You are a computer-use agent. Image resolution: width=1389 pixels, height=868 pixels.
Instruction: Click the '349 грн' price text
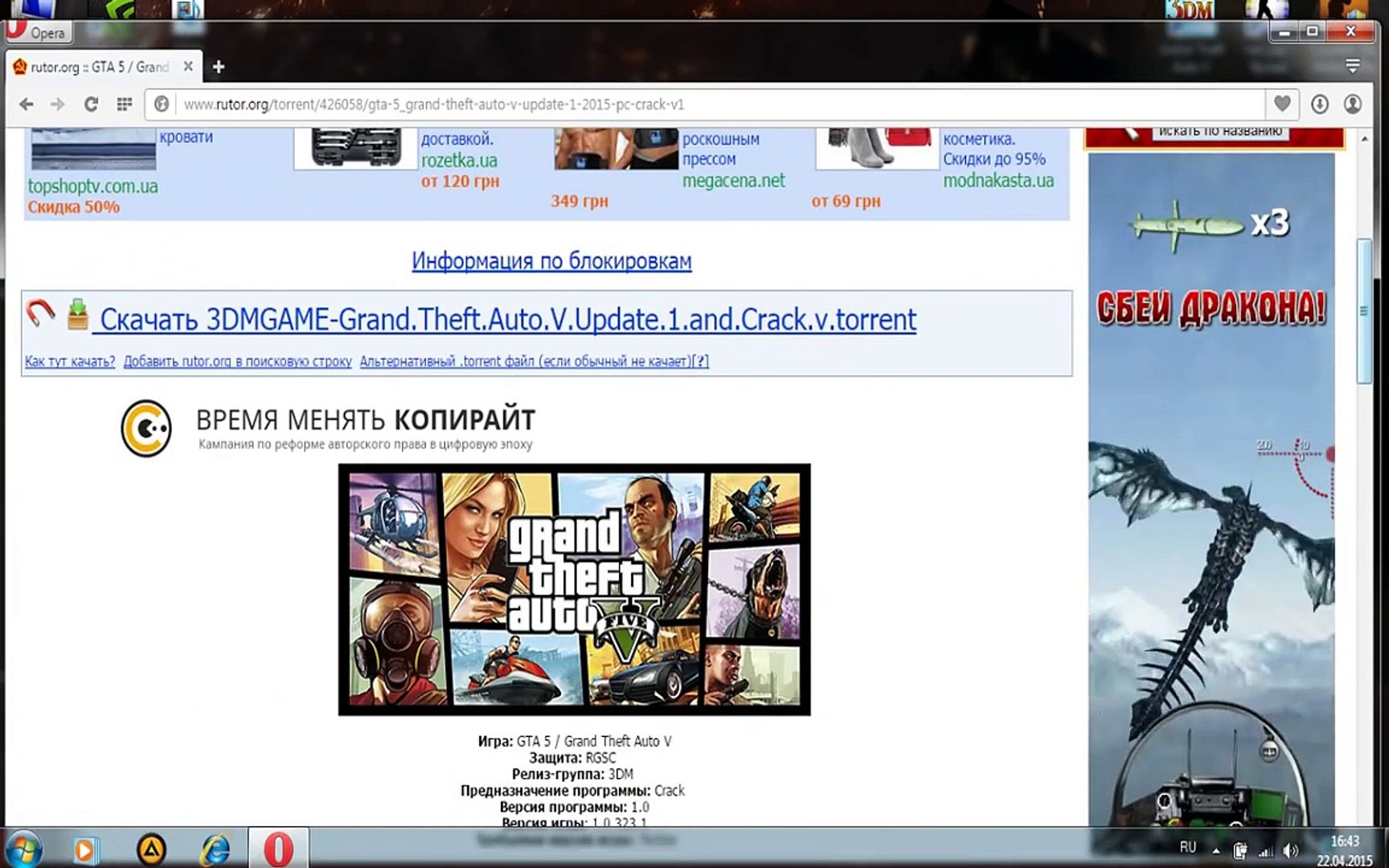tap(580, 201)
